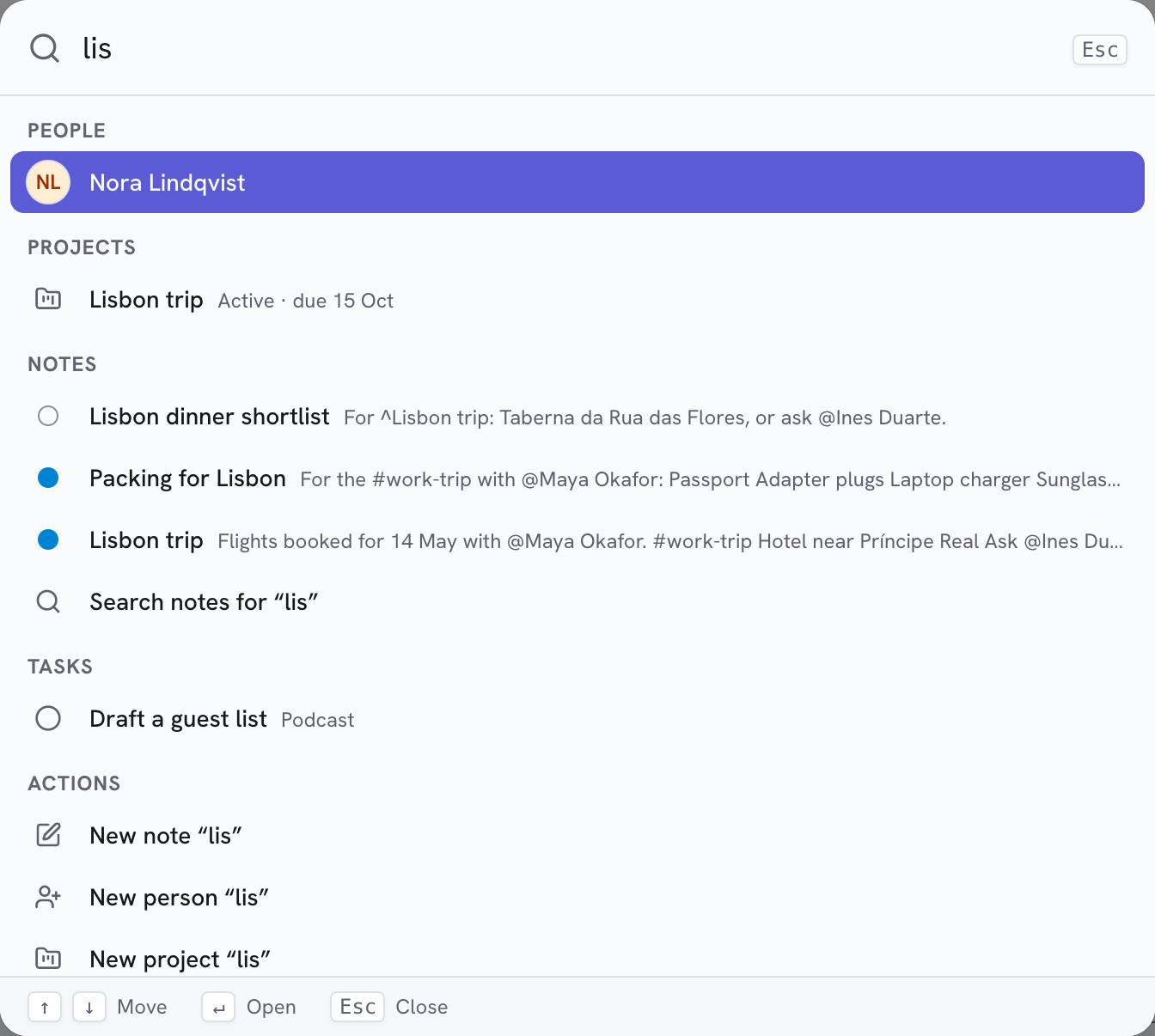The image size is (1155, 1036).
Task: Click the down arrow key hint
Action: tap(89, 1007)
